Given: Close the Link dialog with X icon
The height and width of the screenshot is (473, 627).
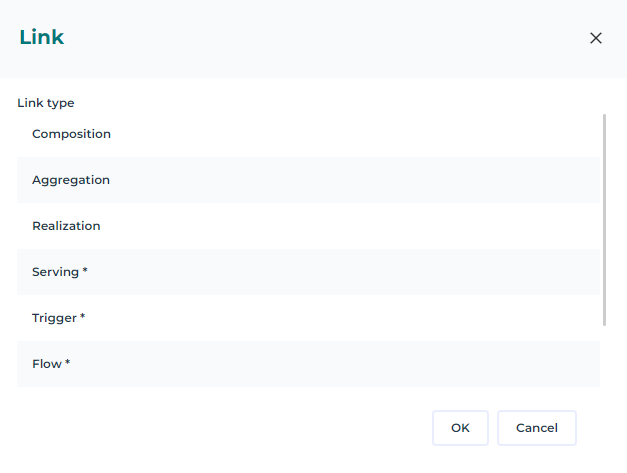Looking at the screenshot, I should [596, 38].
